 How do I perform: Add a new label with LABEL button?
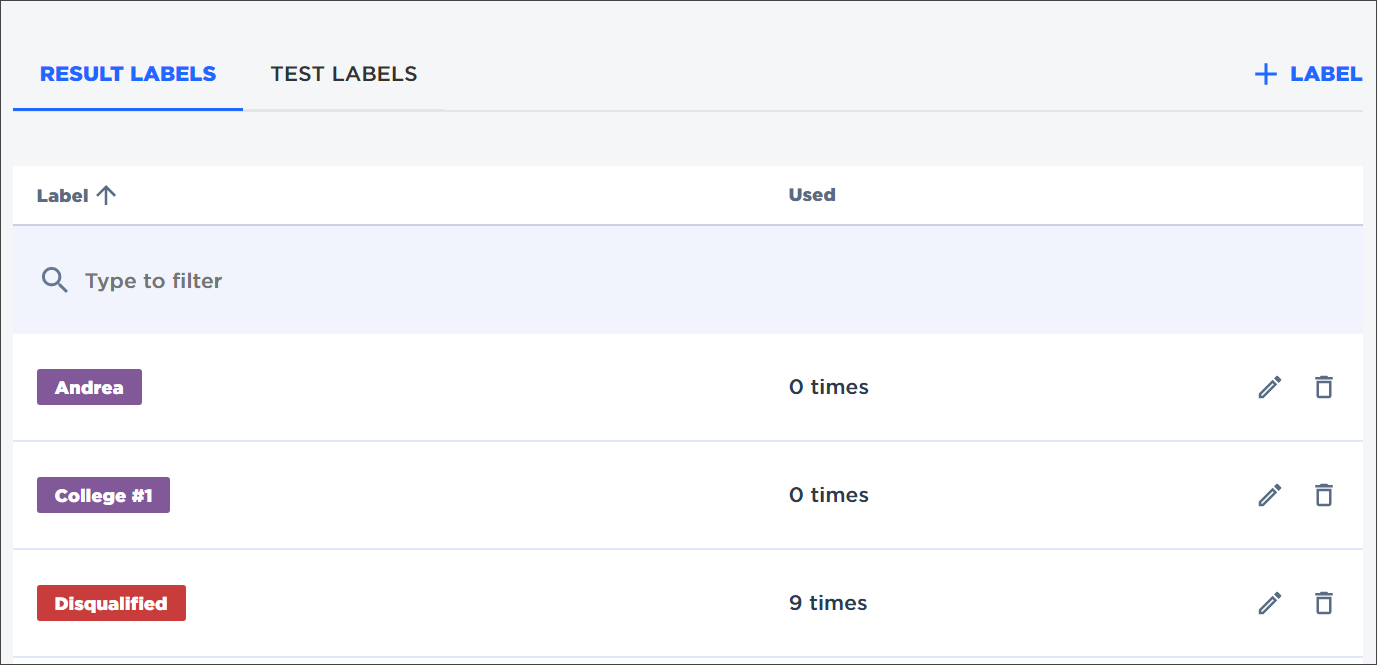pos(1308,74)
